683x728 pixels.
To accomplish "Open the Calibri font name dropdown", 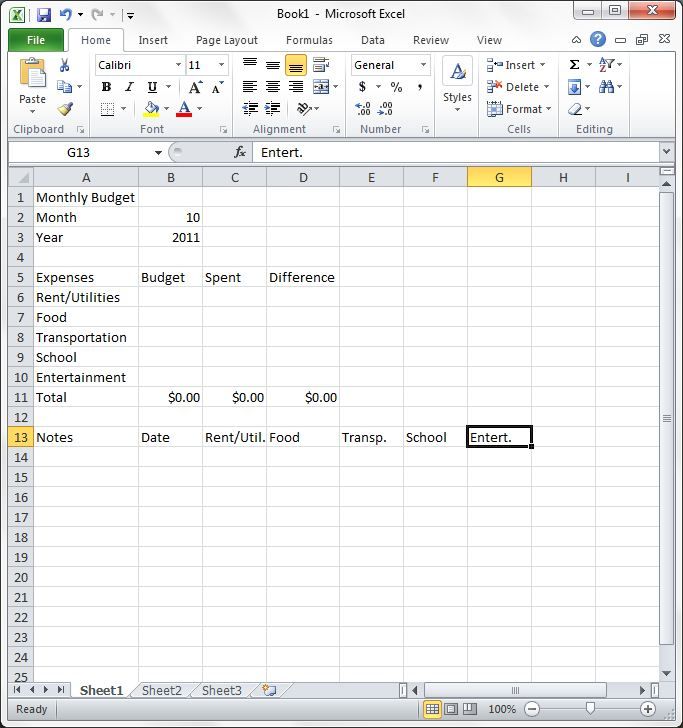I will 178,65.
